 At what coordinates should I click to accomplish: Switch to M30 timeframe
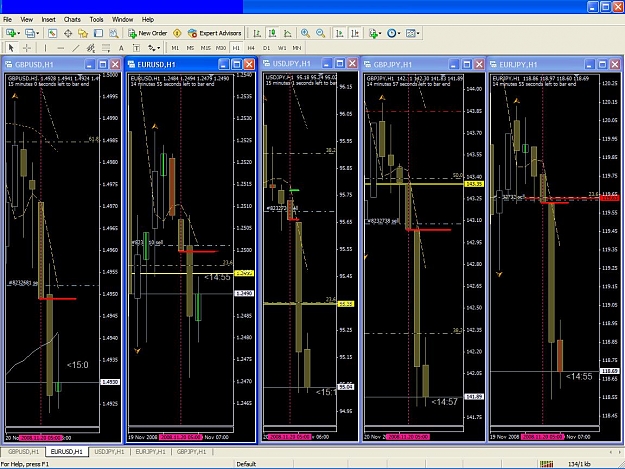coord(221,48)
